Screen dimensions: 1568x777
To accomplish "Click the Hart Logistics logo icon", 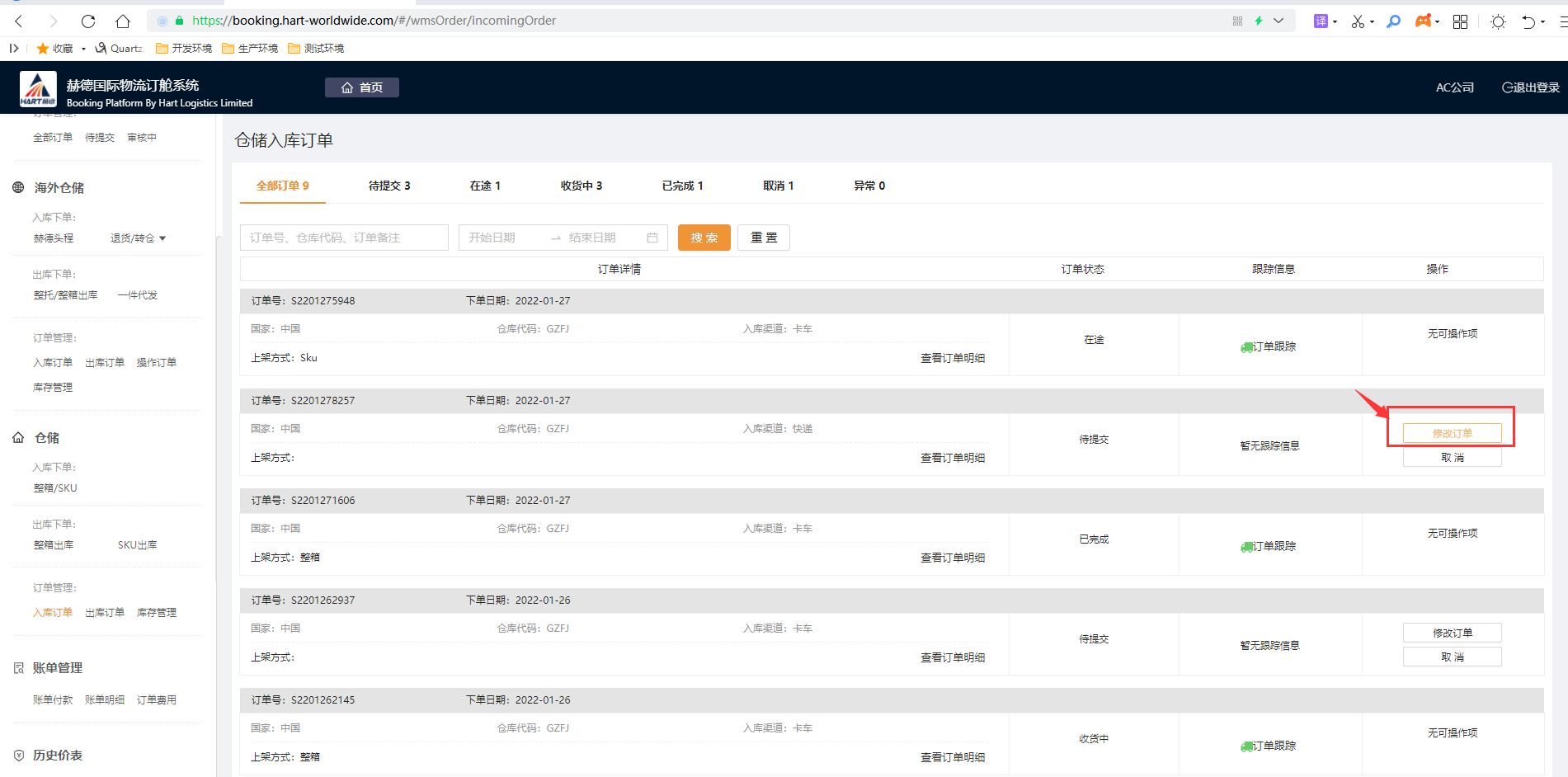I will pos(38,89).
